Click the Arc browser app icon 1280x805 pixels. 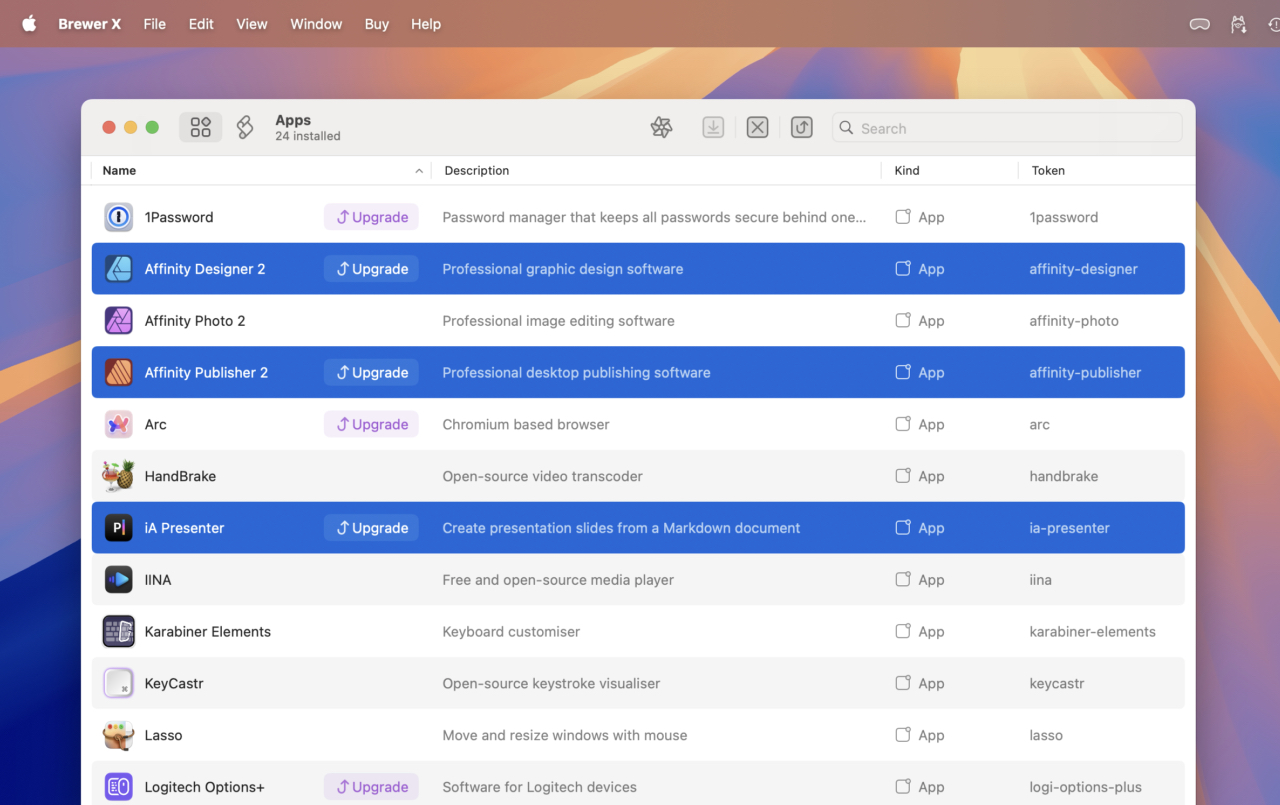(119, 424)
